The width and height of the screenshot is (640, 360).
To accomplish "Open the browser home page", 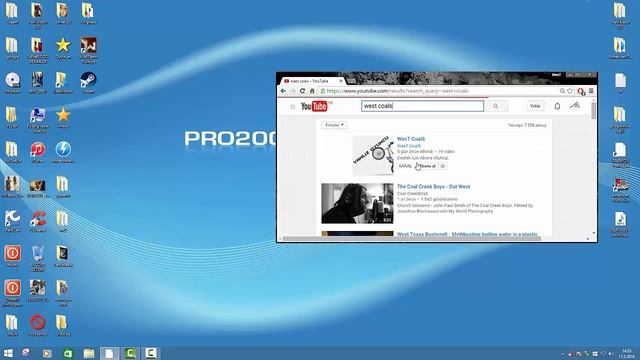I will (x=312, y=91).
